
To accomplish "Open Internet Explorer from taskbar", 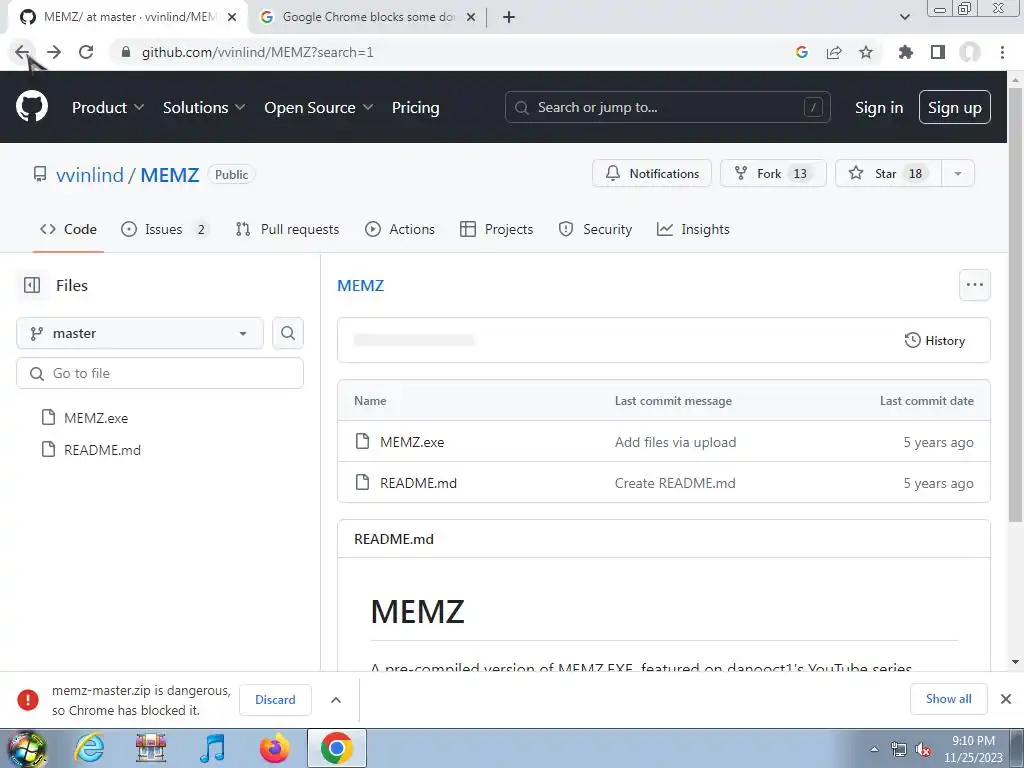I will (88, 748).
